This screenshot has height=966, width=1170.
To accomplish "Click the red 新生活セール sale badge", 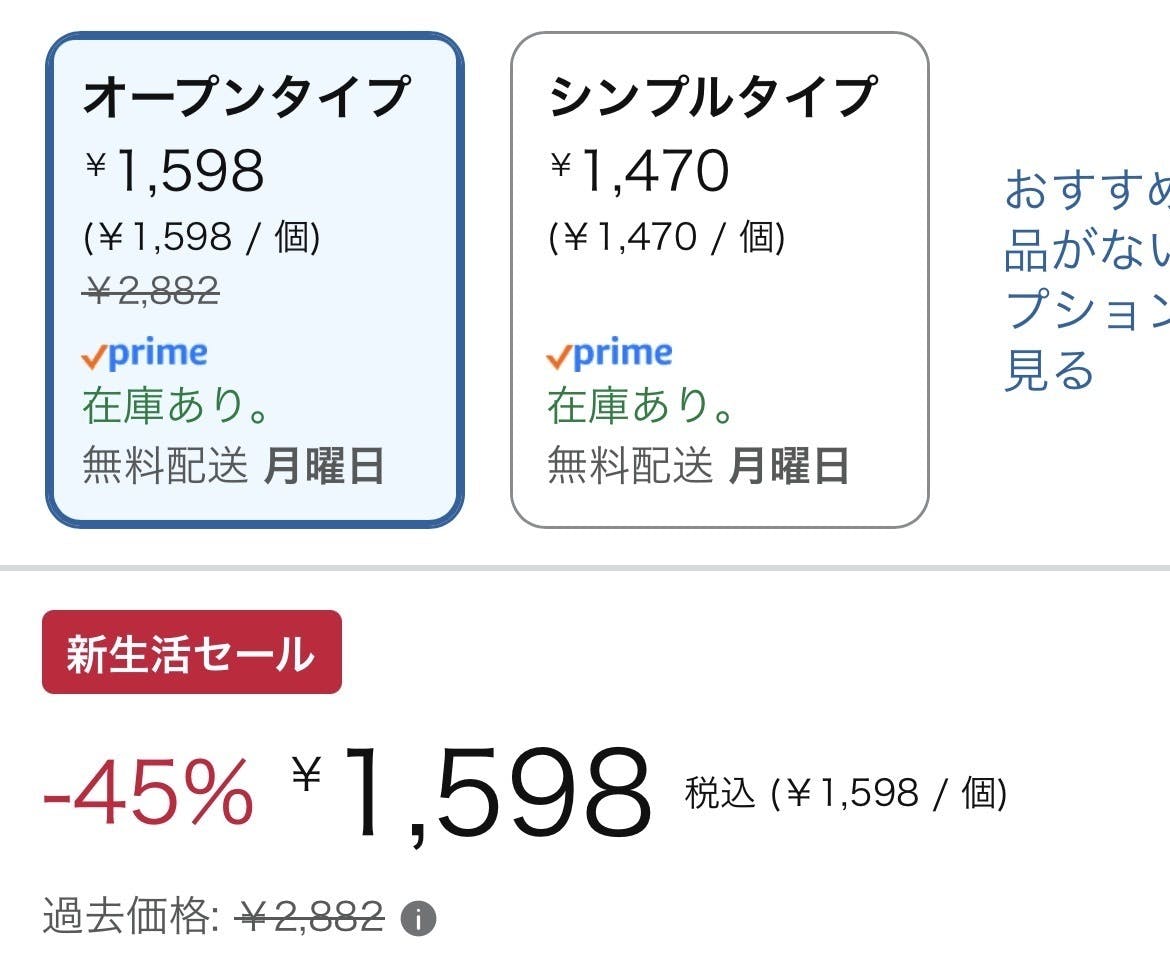I will tap(192, 653).
